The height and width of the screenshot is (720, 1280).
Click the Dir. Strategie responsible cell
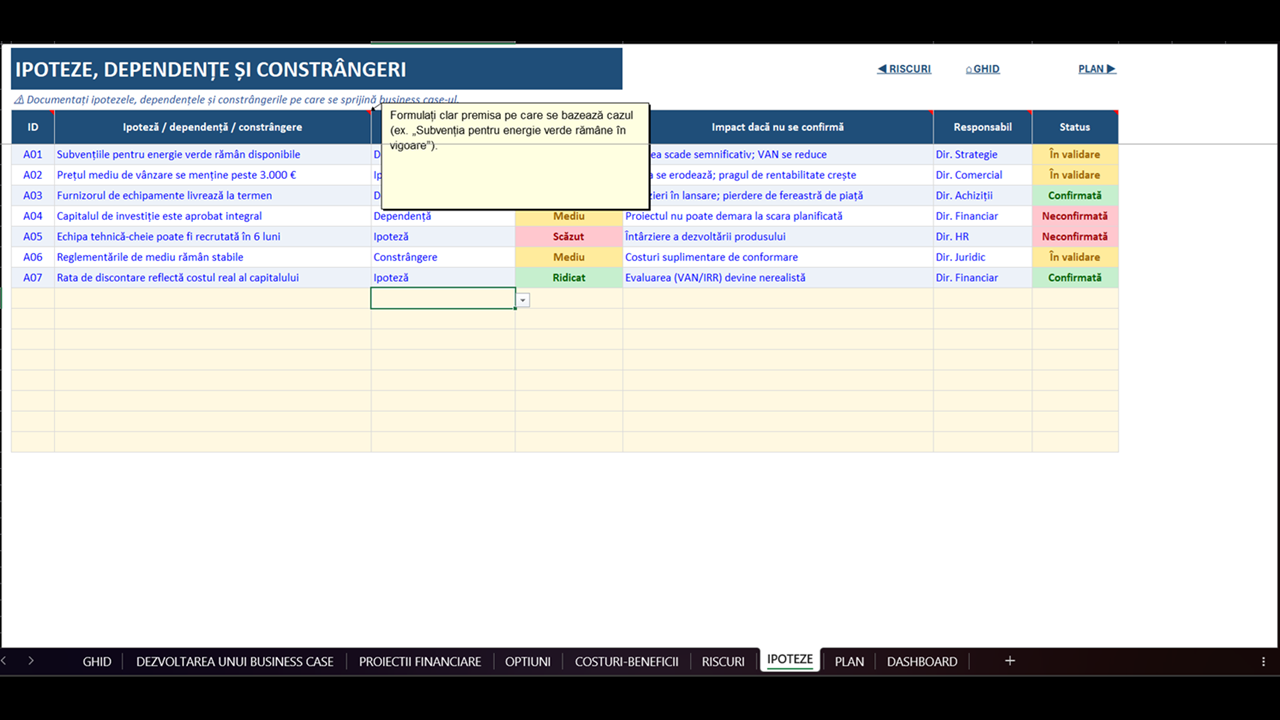click(983, 155)
